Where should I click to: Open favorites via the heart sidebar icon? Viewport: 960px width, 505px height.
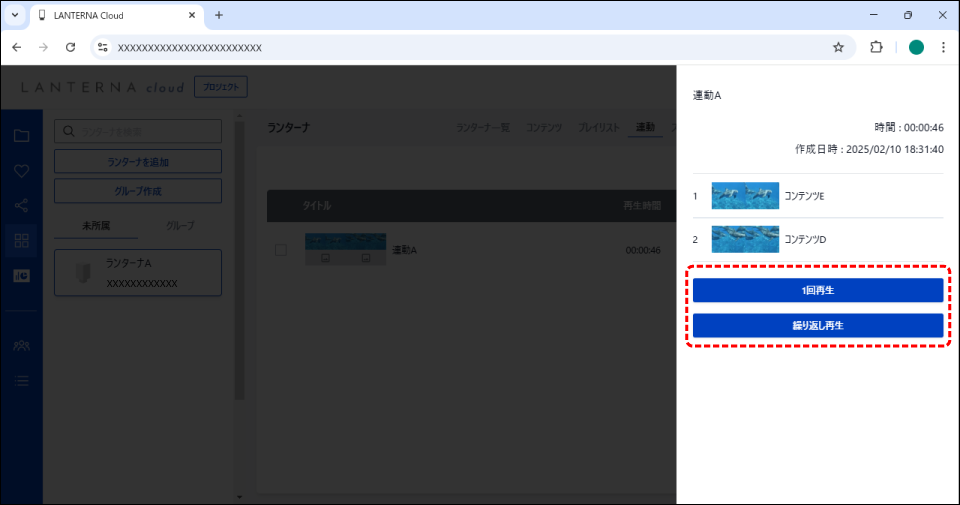[x=21, y=171]
